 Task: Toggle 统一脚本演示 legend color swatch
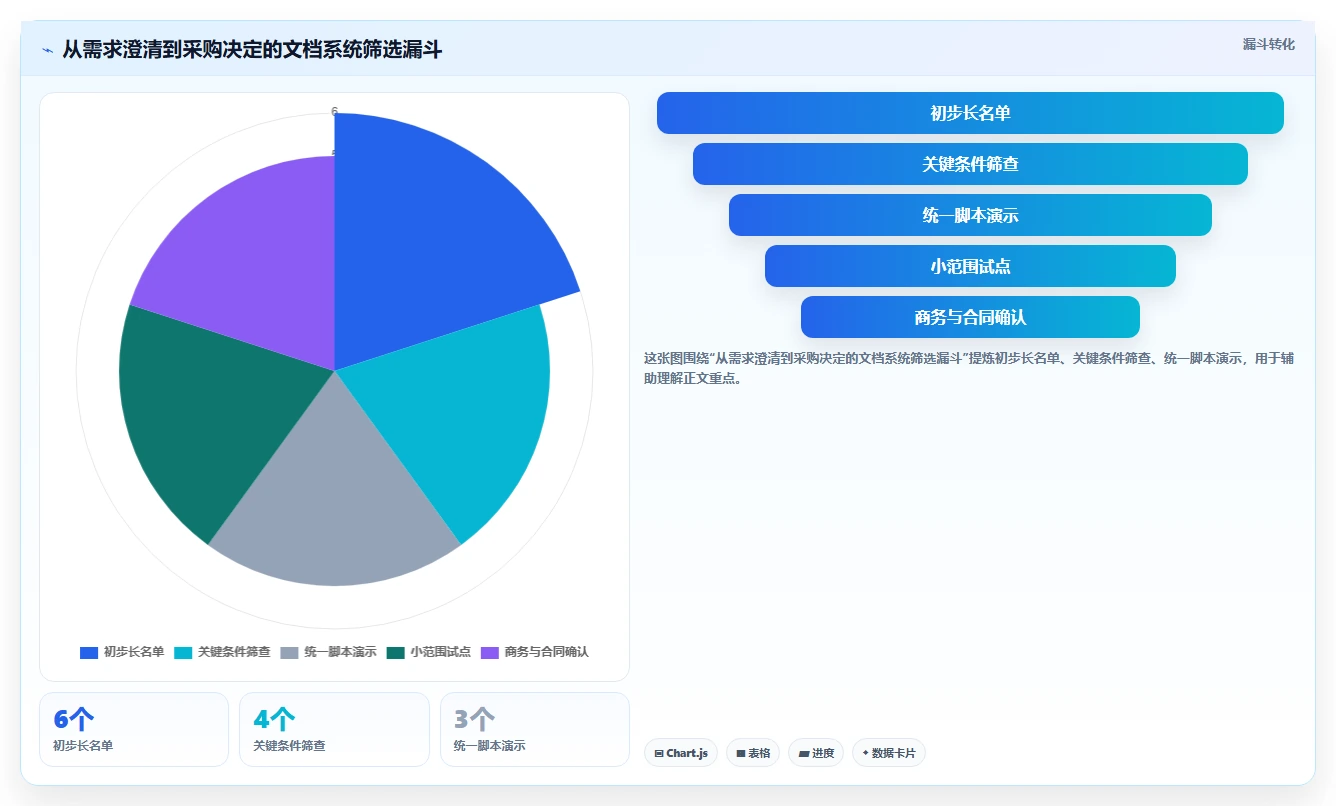pos(290,652)
